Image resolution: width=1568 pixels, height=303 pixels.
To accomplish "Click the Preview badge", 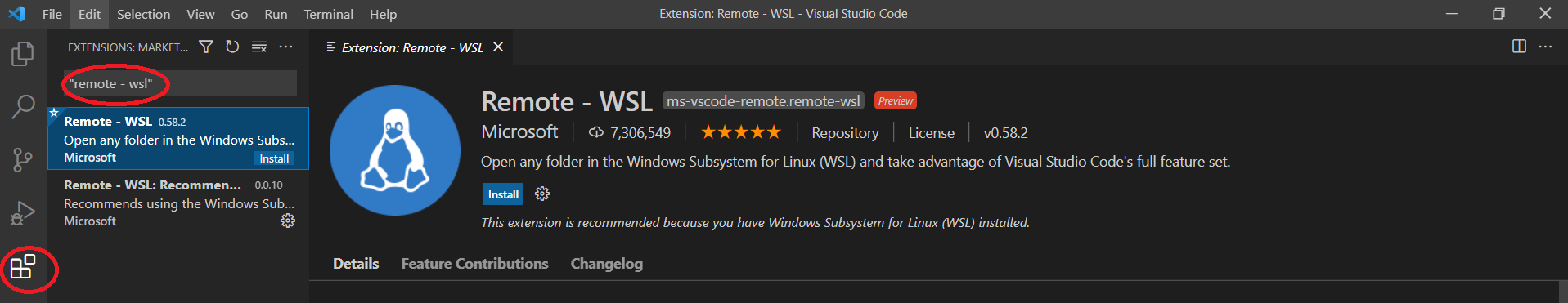I will 896,100.
